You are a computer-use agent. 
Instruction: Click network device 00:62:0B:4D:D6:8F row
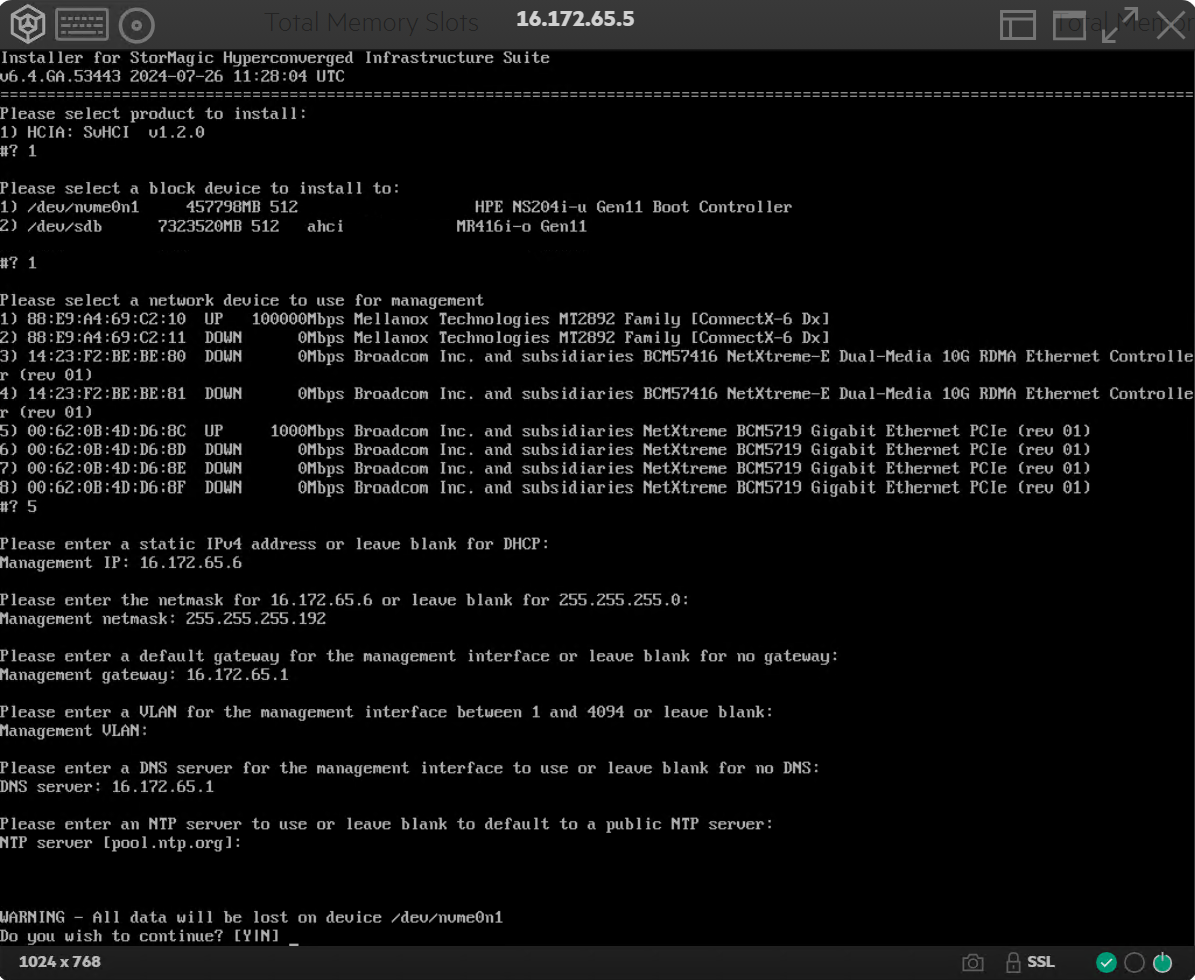pyautogui.click(x=546, y=487)
